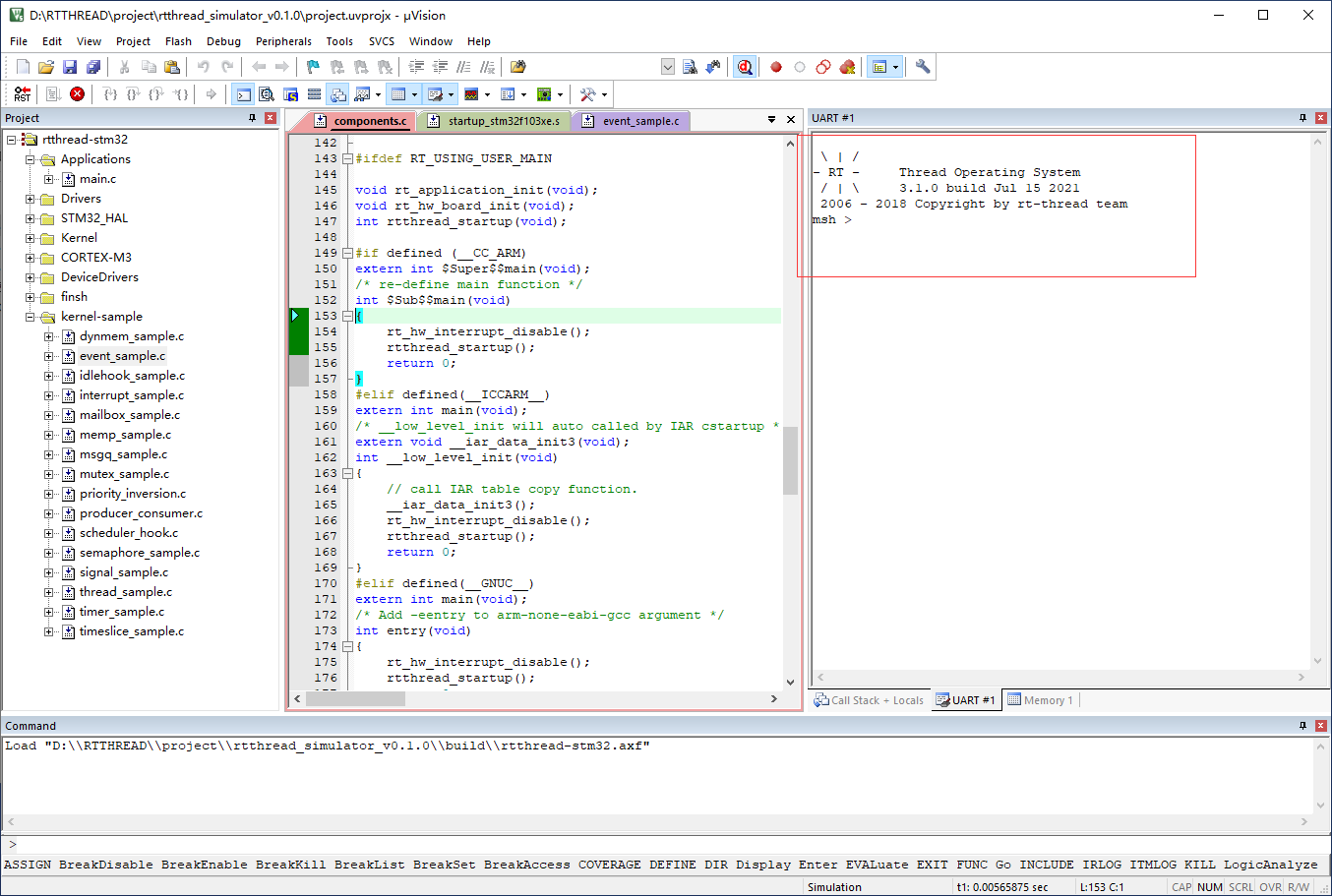Open Configuration with the wrench icon

tap(923, 67)
